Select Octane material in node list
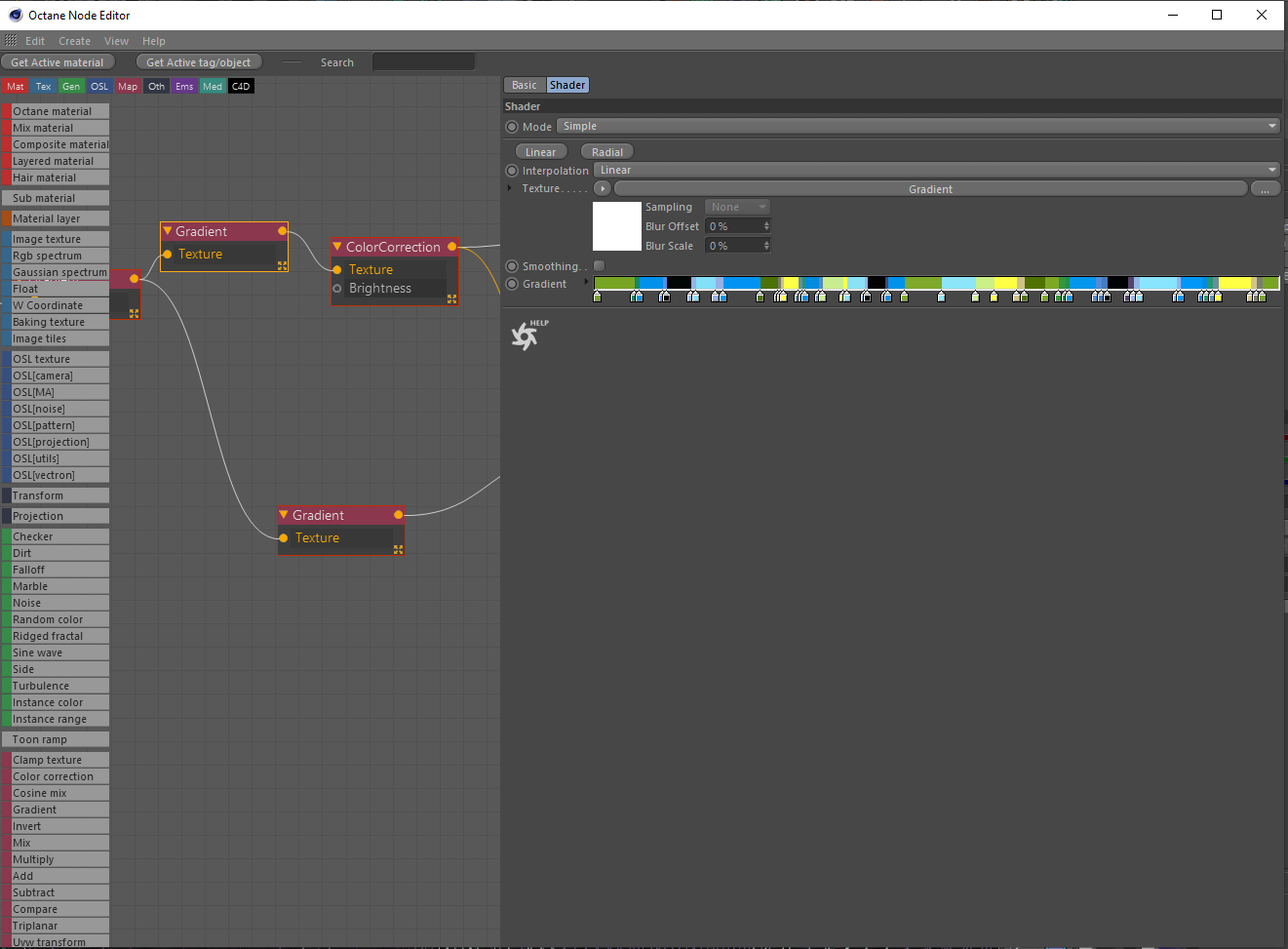The width and height of the screenshot is (1288, 949). pos(56,111)
